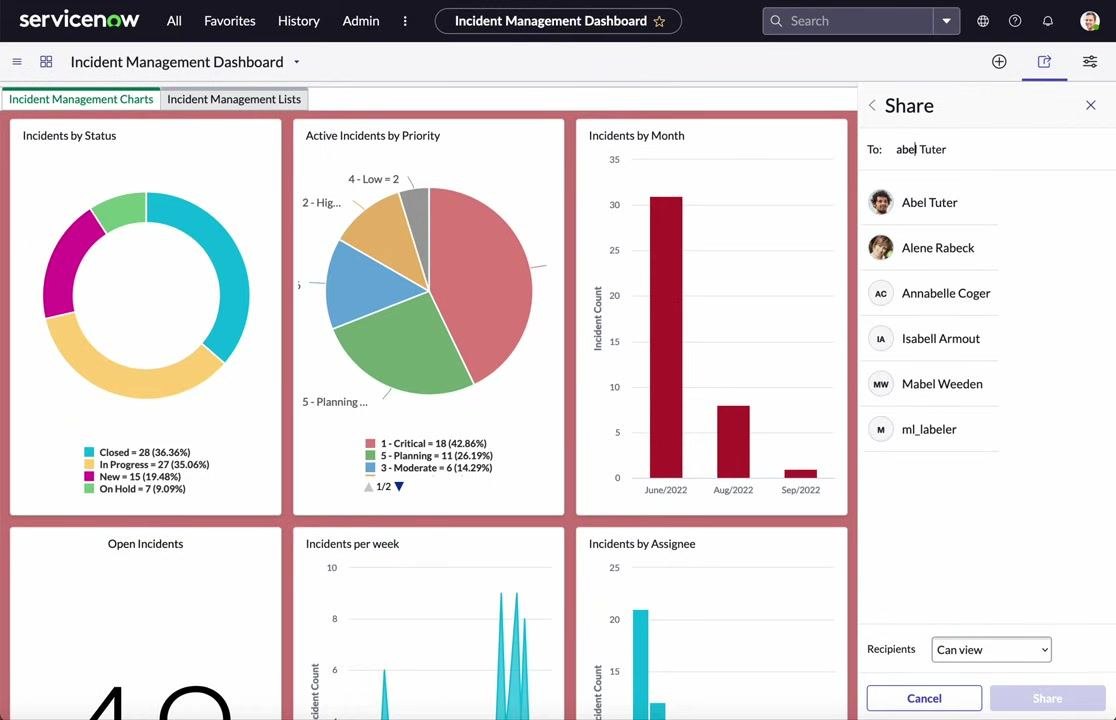Select Annabelle Coger from the suggestions
Viewport: 1116px width, 720px height.
(932, 293)
